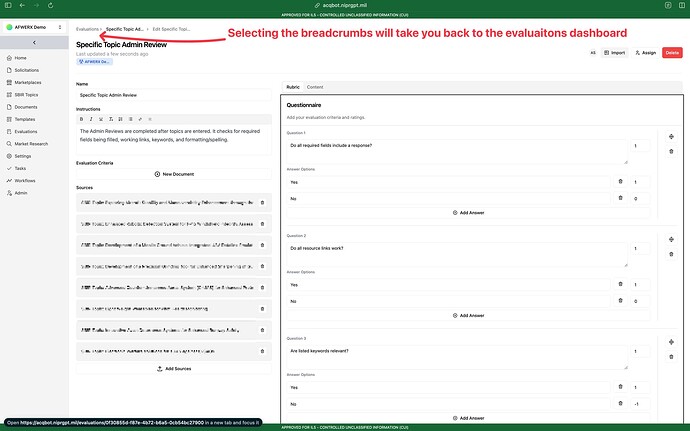Click Add Answer under Question 2
This screenshot has width=690, height=431.
[468, 316]
